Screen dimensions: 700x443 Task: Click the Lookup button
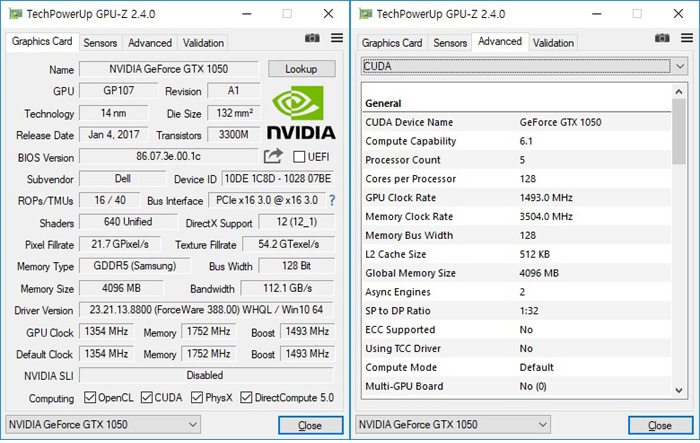[x=301, y=69]
